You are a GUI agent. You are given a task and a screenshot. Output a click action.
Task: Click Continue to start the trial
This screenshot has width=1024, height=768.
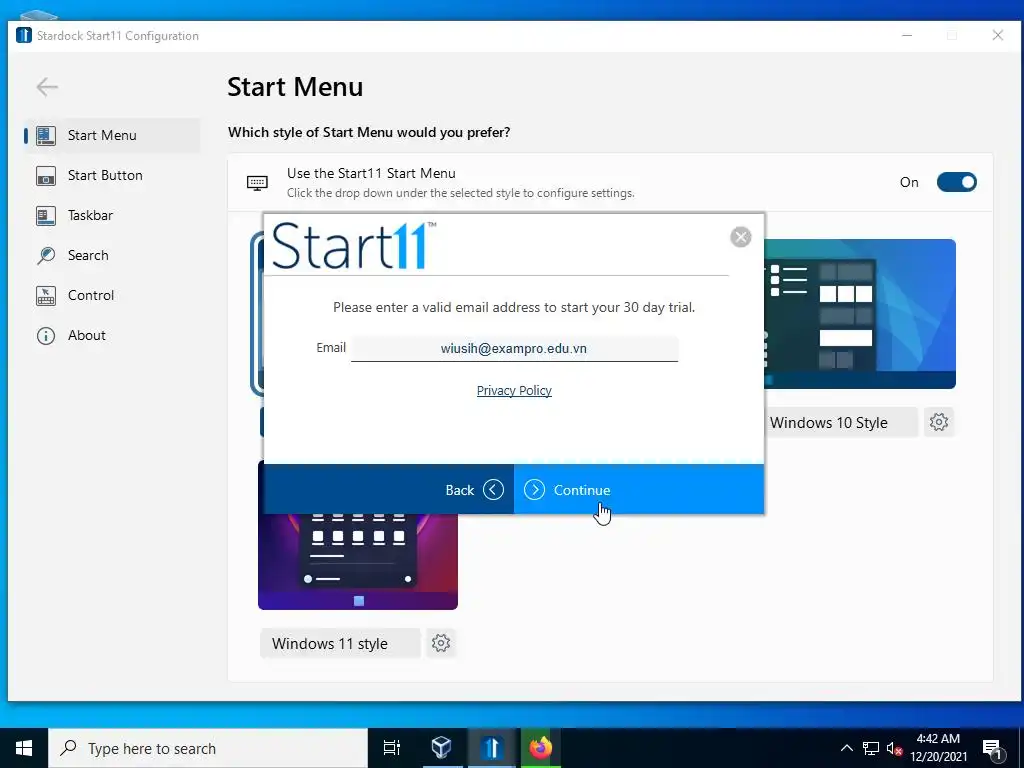coord(639,490)
